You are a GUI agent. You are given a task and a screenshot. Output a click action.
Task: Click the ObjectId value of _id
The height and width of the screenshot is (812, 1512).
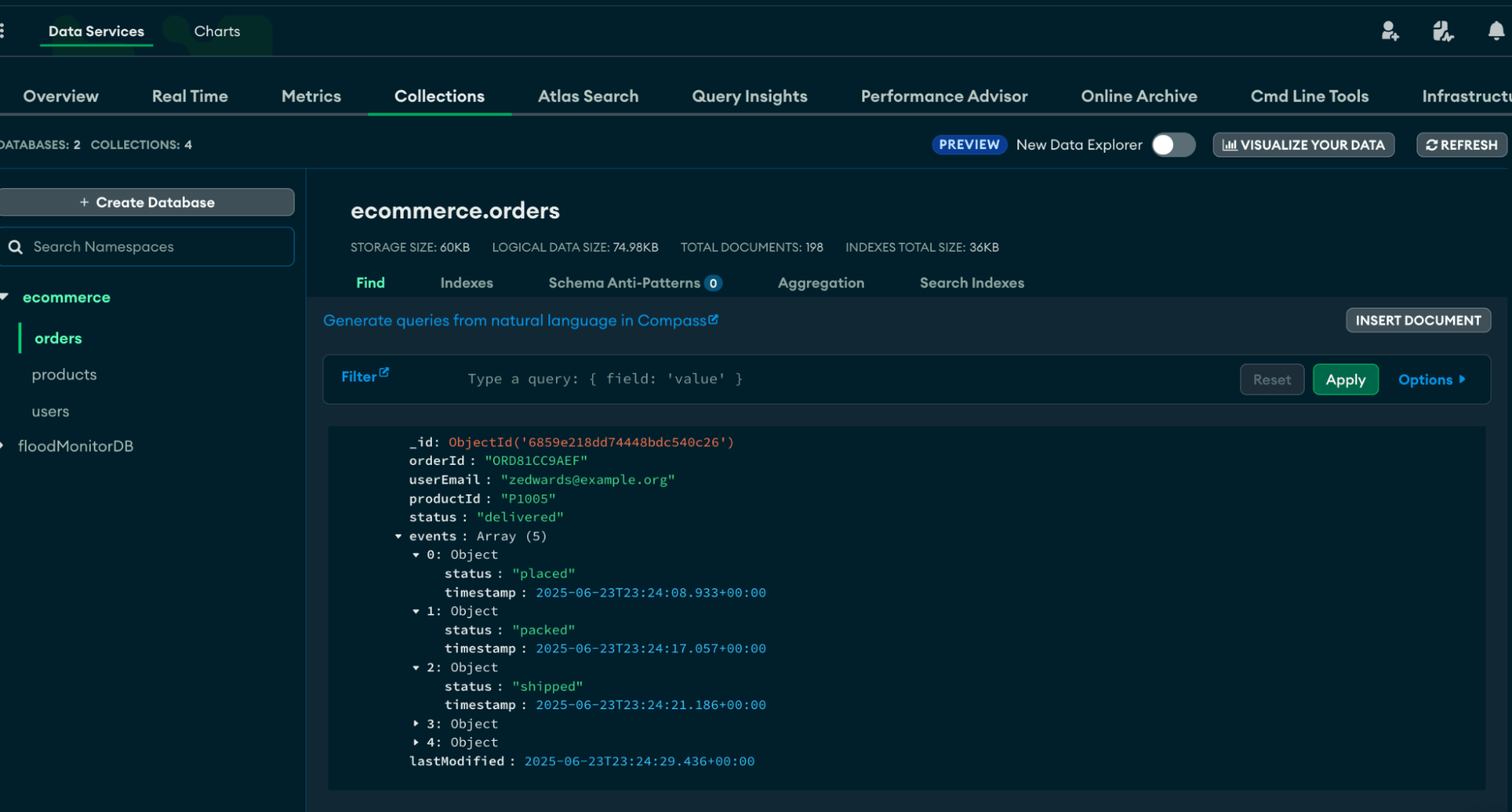click(591, 442)
